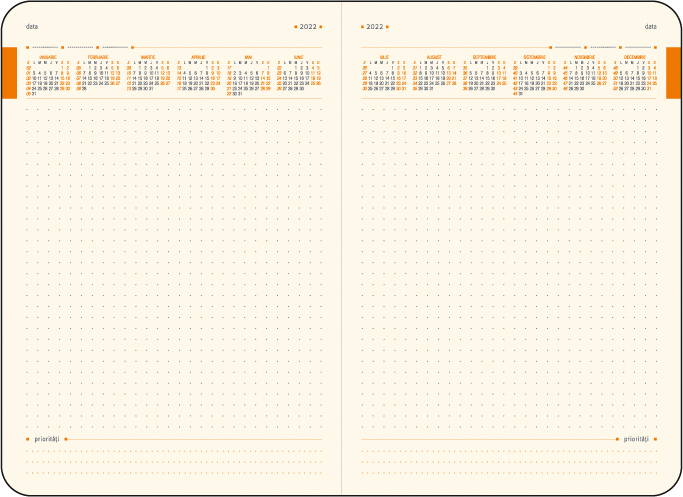Click the "priorități" label on the left page
The image size is (683, 497).
pos(46,439)
